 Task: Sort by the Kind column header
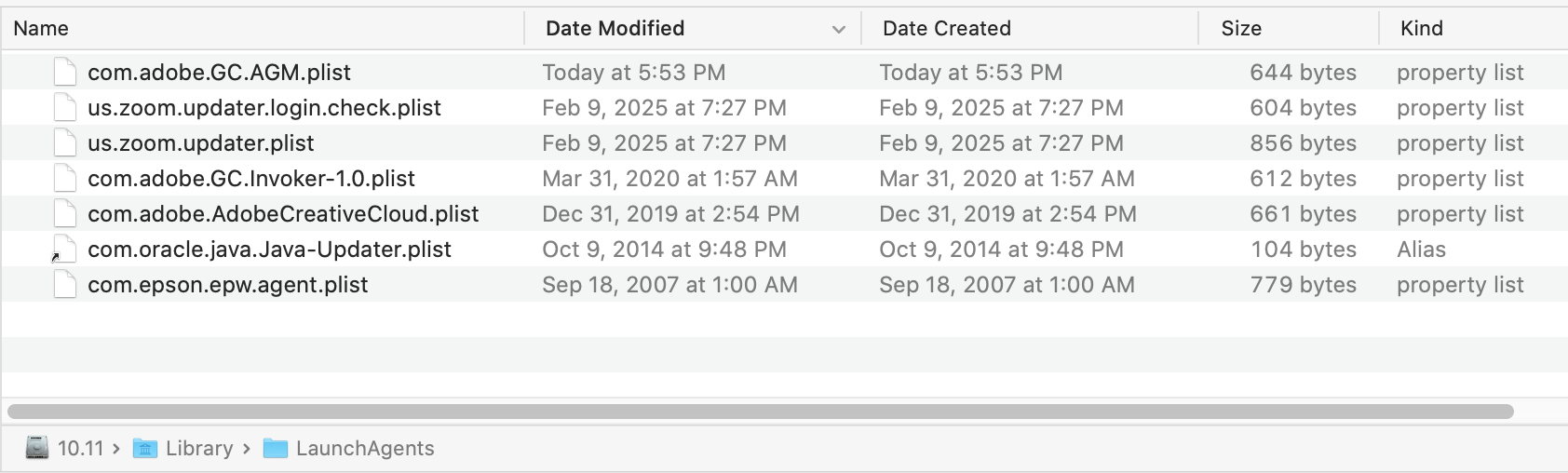pyautogui.click(x=1422, y=29)
